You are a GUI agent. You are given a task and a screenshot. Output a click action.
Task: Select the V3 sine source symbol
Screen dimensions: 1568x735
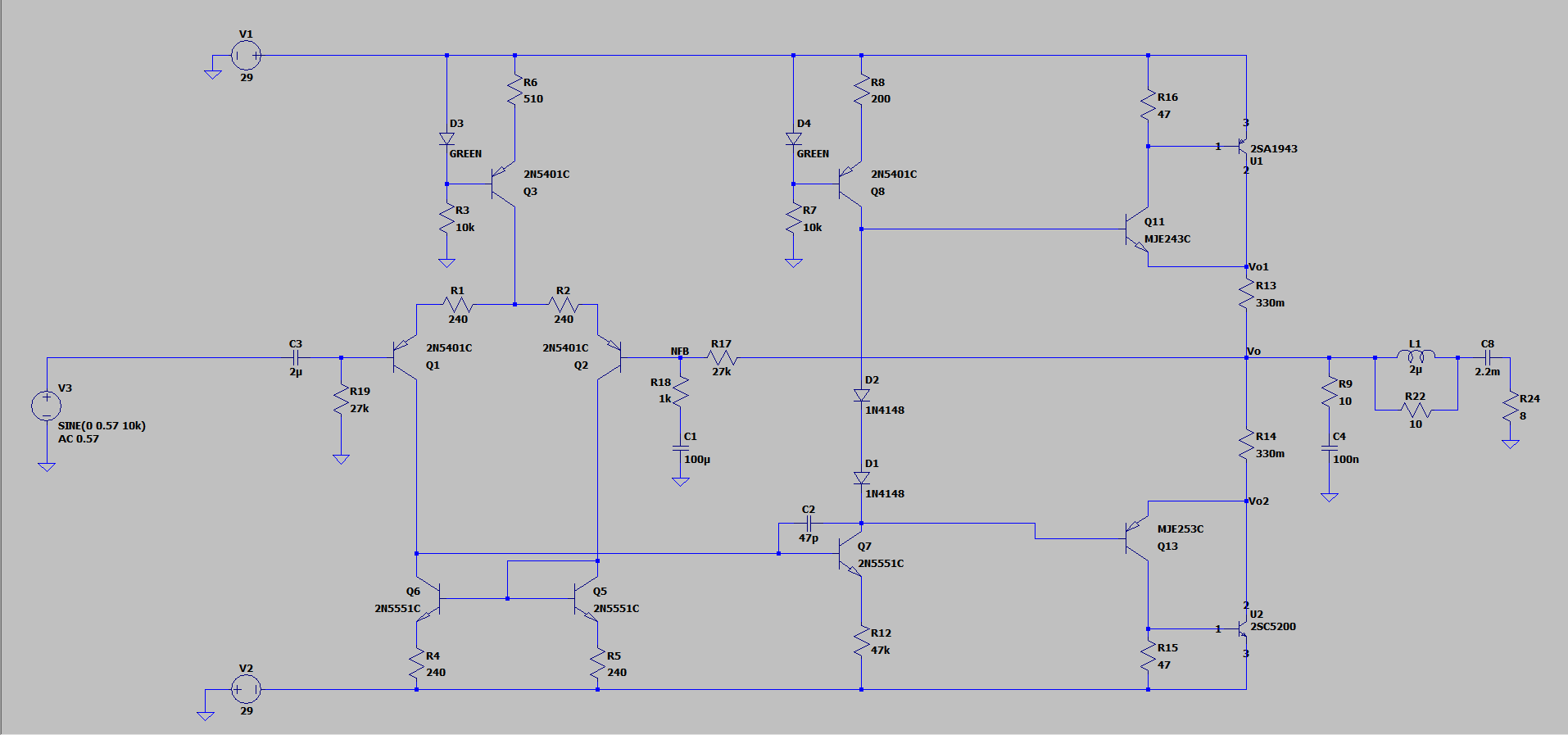(47, 406)
